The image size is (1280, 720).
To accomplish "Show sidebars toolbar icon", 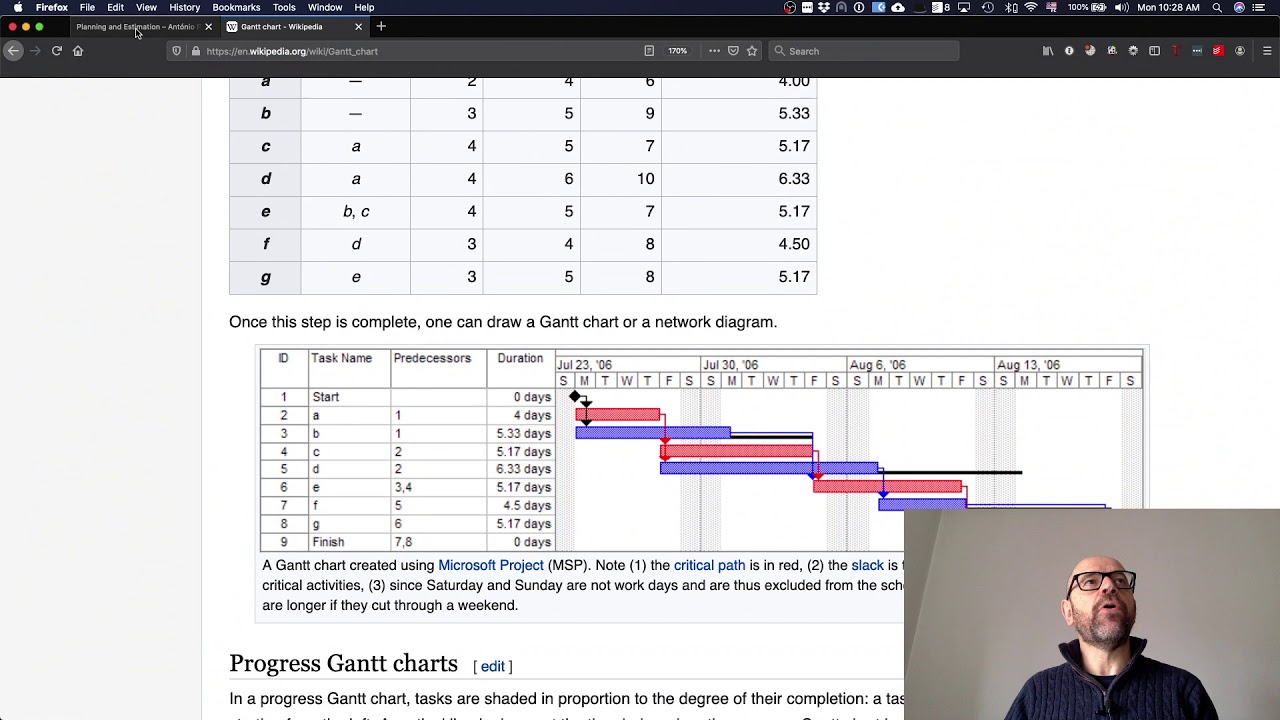I will (x=1154, y=51).
